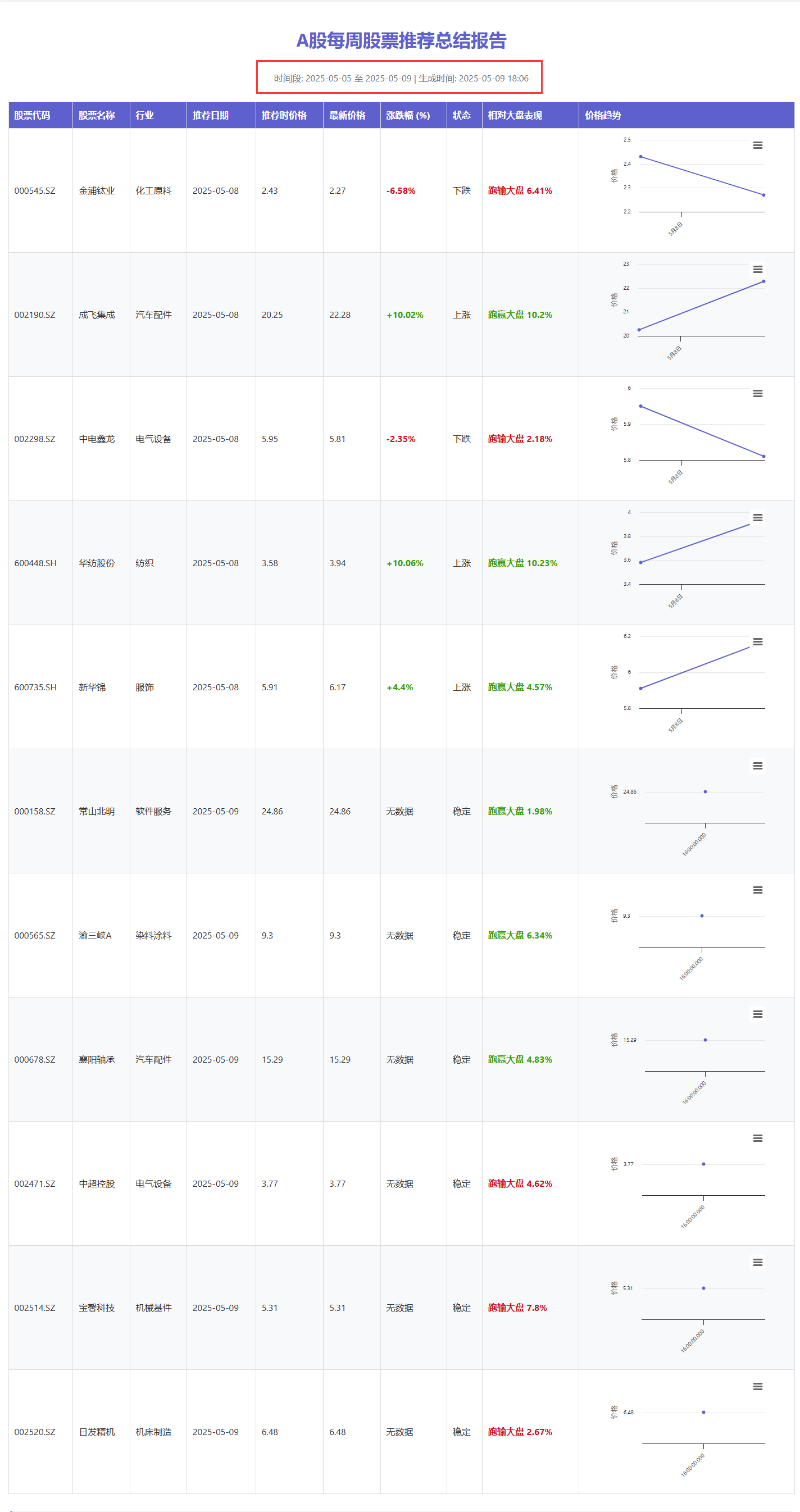800x1512 pixels.
Task: Click the 股票代码 column header
Action: (40, 115)
